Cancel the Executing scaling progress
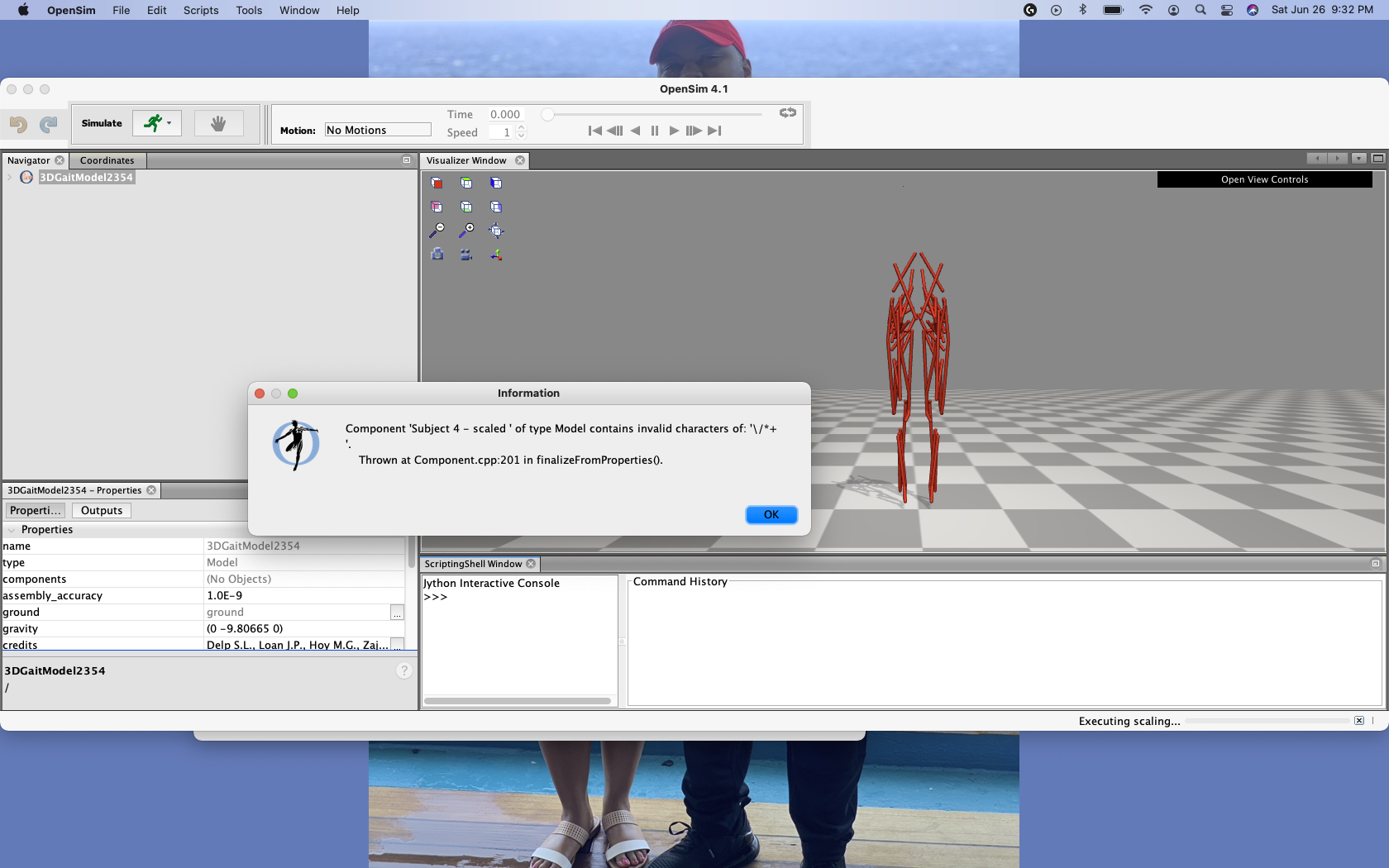1389x868 pixels. point(1359,721)
